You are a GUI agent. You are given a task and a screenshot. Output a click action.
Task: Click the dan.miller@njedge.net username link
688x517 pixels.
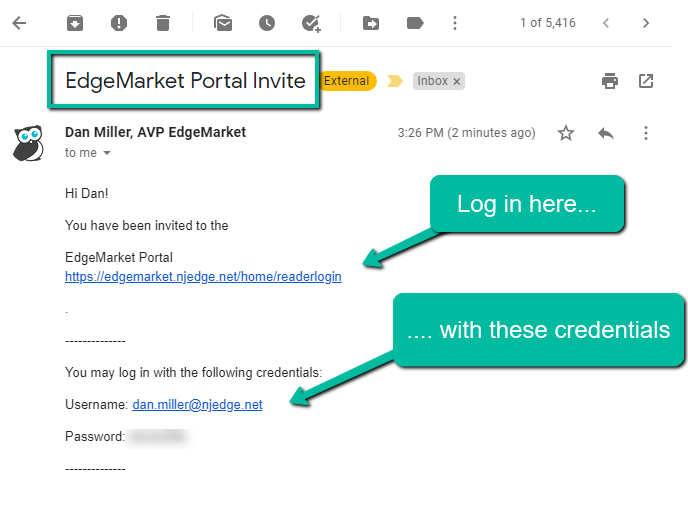197,404
